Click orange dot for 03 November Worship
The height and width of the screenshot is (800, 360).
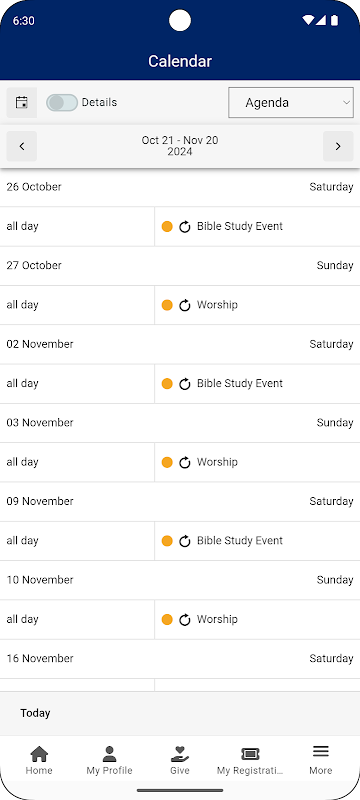coord(167,462)
